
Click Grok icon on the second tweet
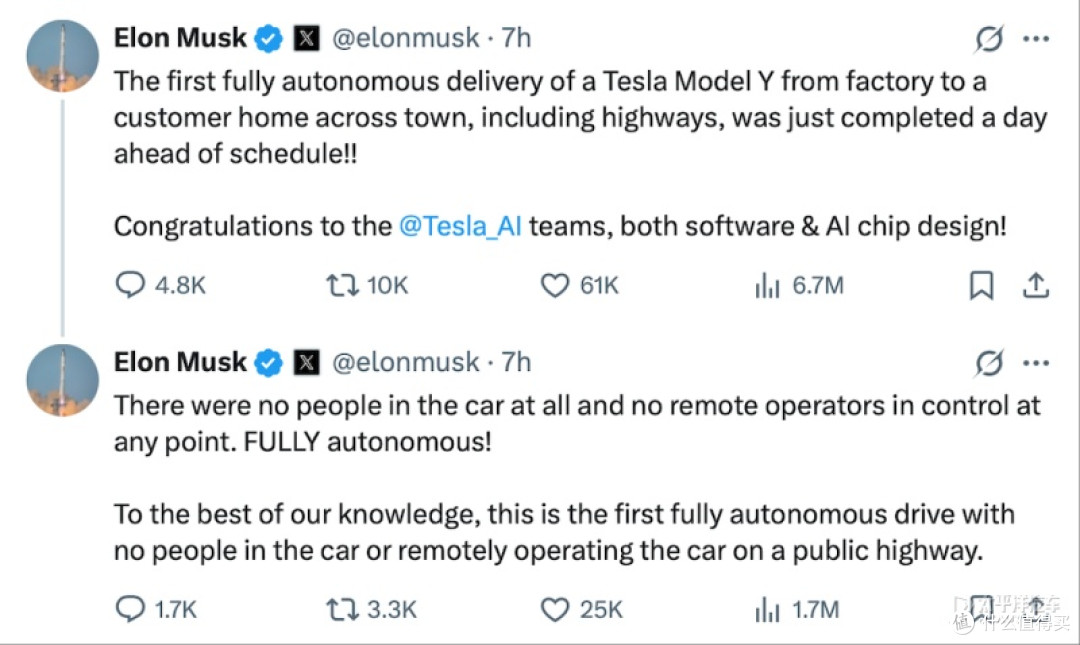click(989, 363)
